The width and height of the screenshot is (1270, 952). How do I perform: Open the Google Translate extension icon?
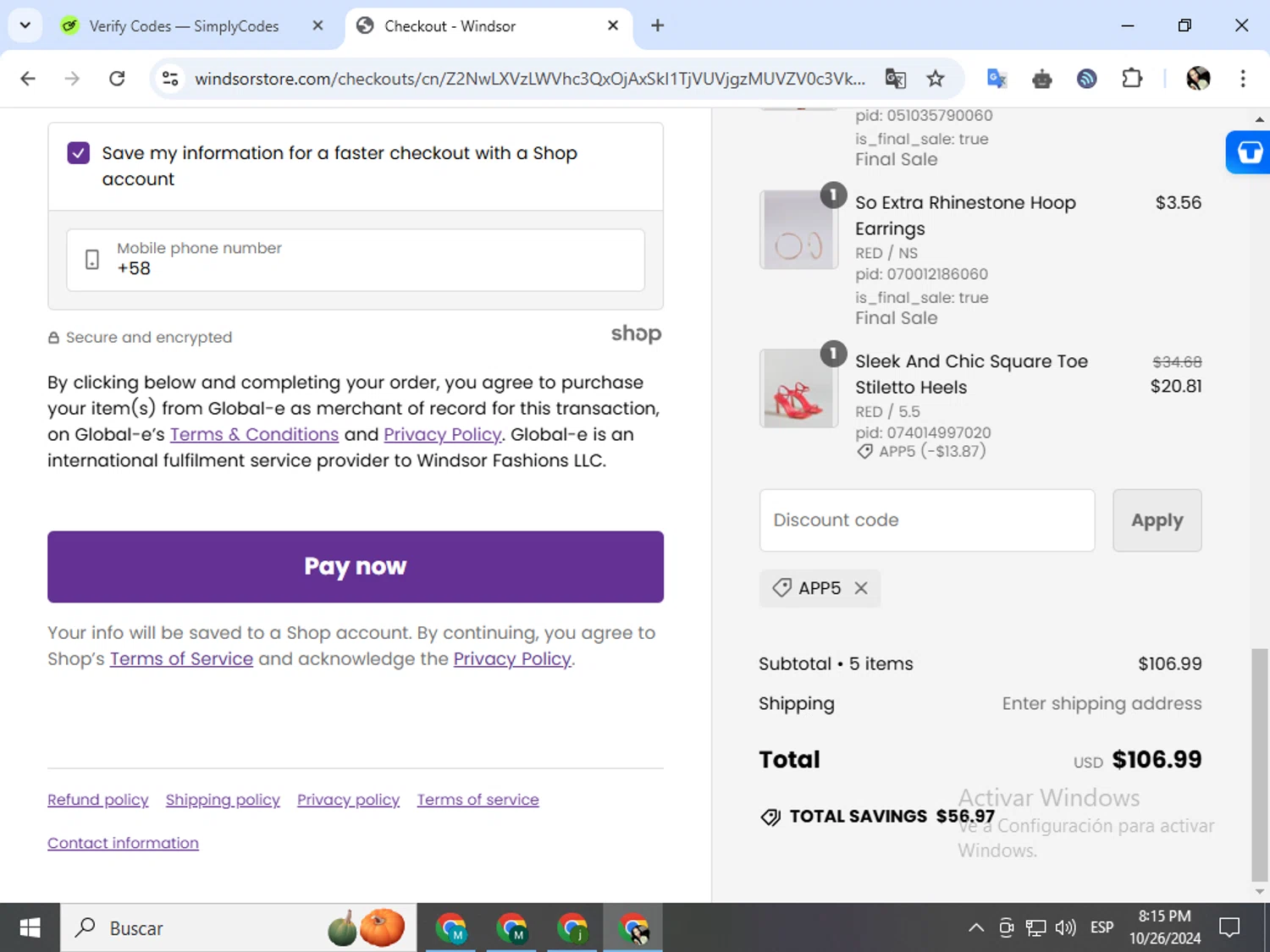[x=997, y=79]
